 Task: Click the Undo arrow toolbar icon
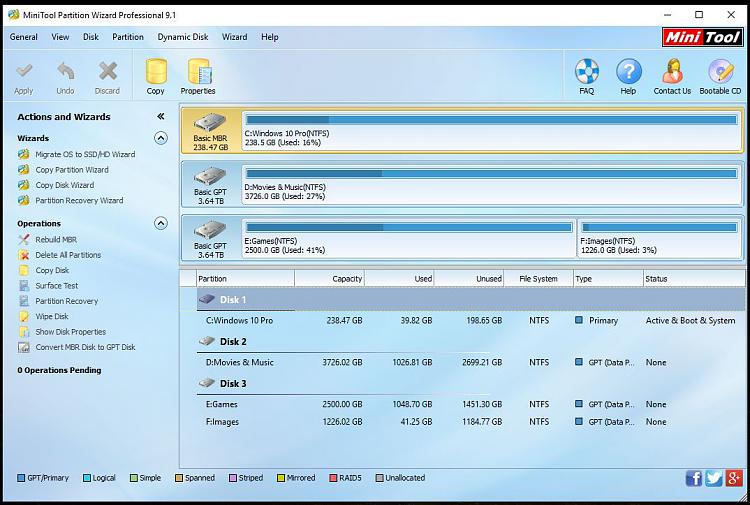click(x=66, y=72)
